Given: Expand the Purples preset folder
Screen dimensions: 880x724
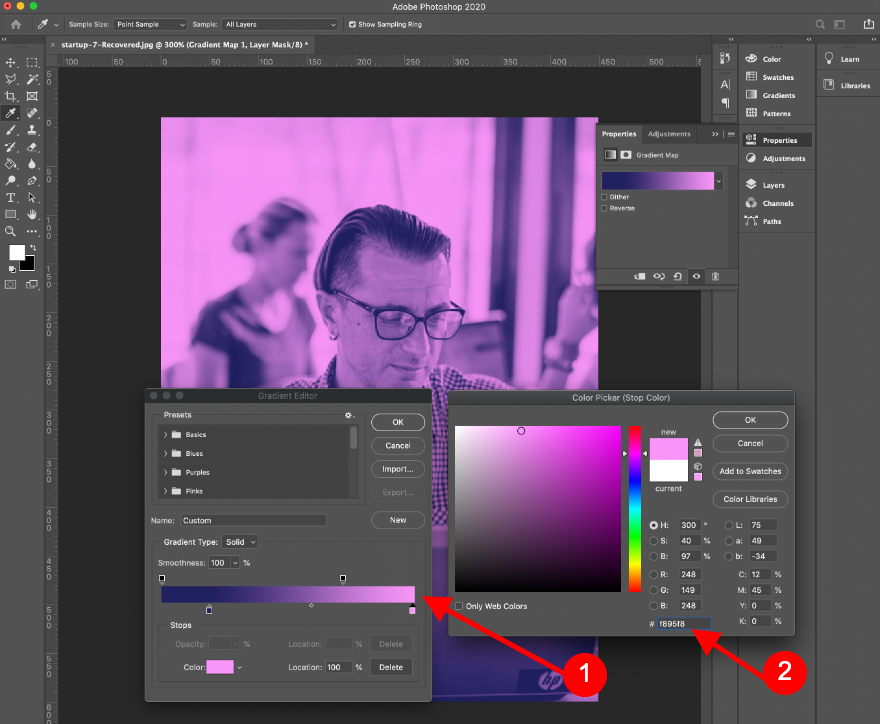Looking at the screenshot, I should tap(165, 472).
